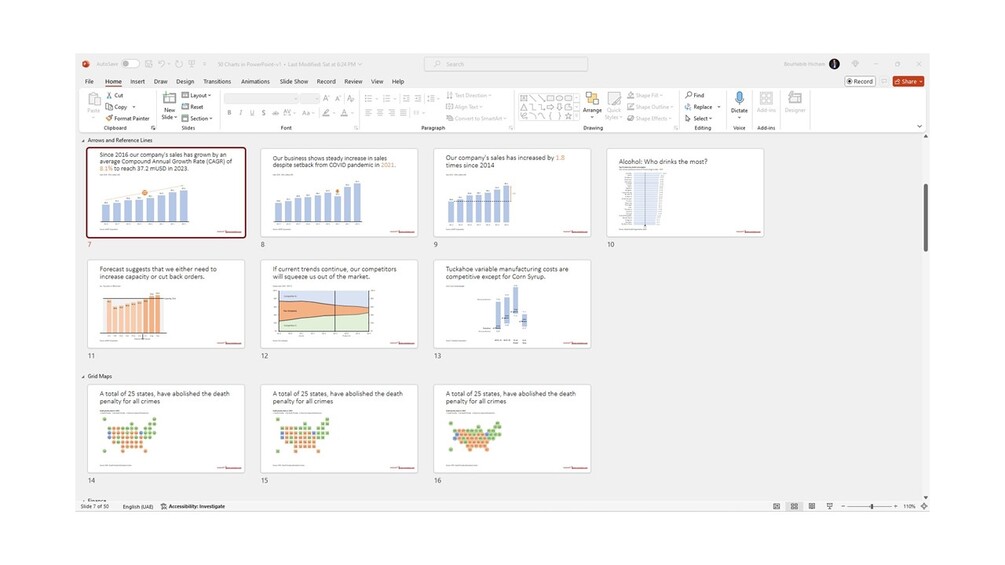Switch to the Insert tab
This screenshot has width=1005, height=565.
(x=137, y=81)
